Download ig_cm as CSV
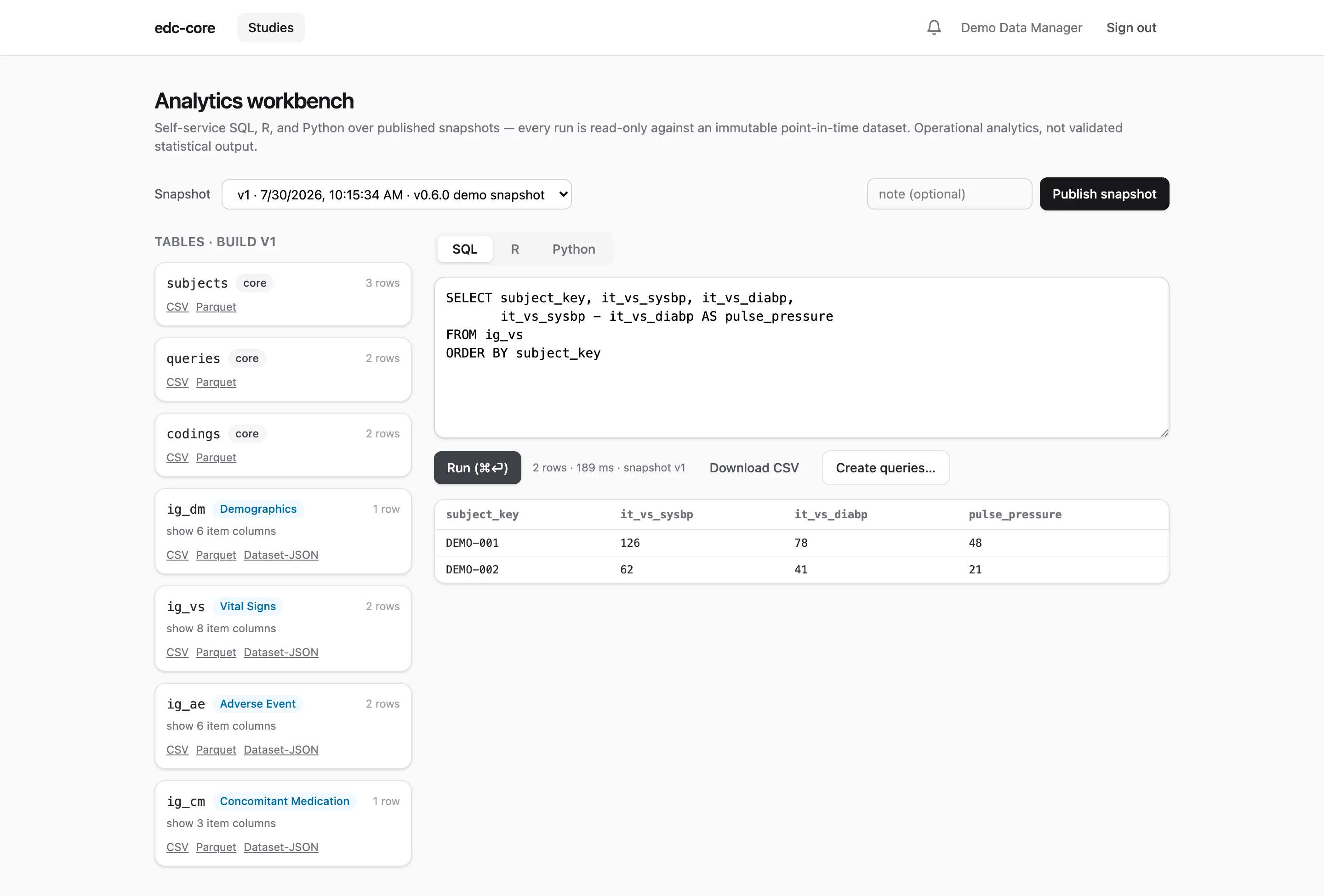This screenshot has width=1324, height=896. [x=177, y=847]
